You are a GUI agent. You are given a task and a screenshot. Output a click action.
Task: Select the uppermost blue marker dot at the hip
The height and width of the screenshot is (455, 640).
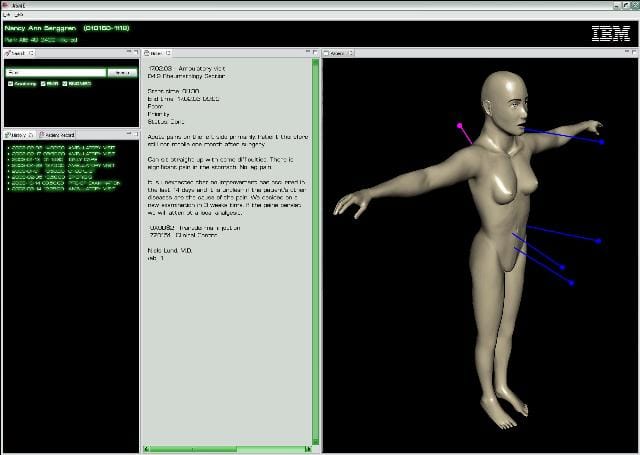click(x=598, y=241)
